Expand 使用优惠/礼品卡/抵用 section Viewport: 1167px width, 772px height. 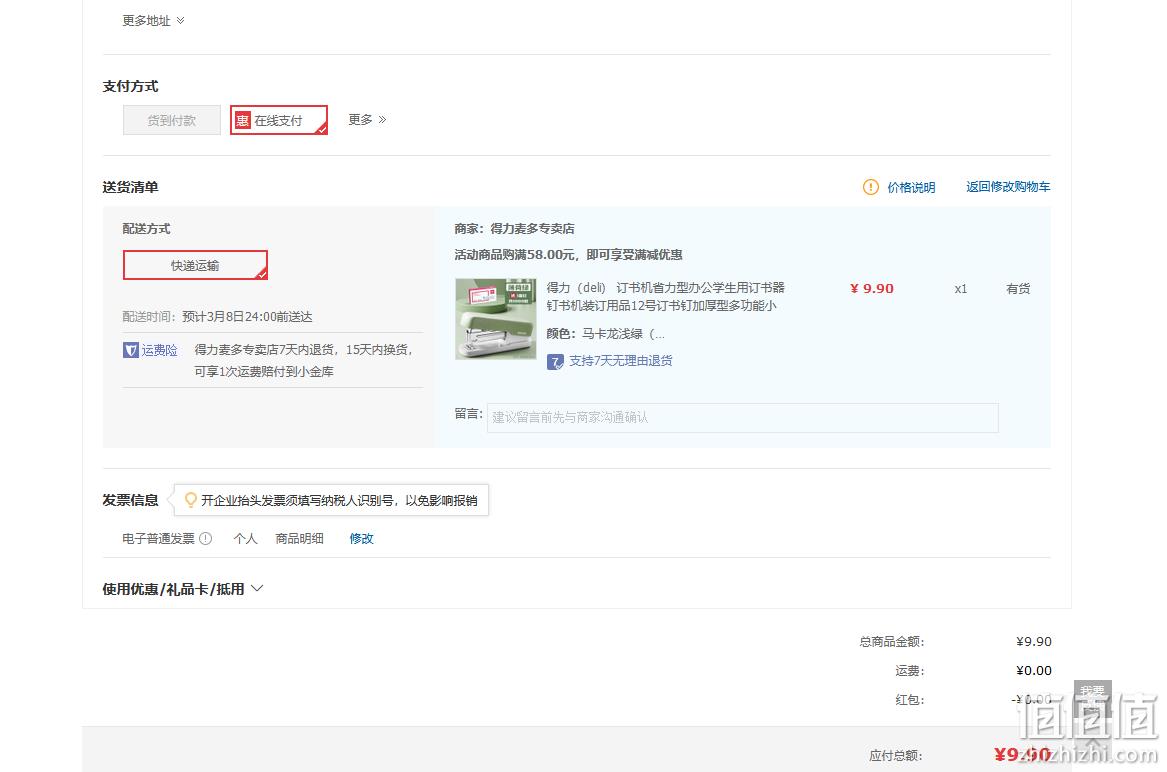click(182, 589)
